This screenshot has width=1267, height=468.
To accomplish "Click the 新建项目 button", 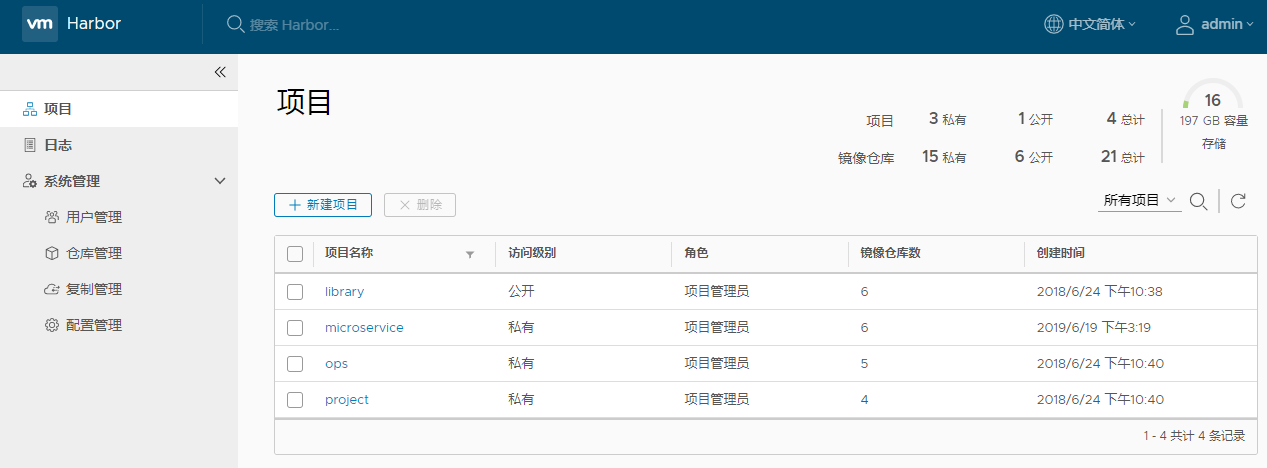I will pos(323,204).
